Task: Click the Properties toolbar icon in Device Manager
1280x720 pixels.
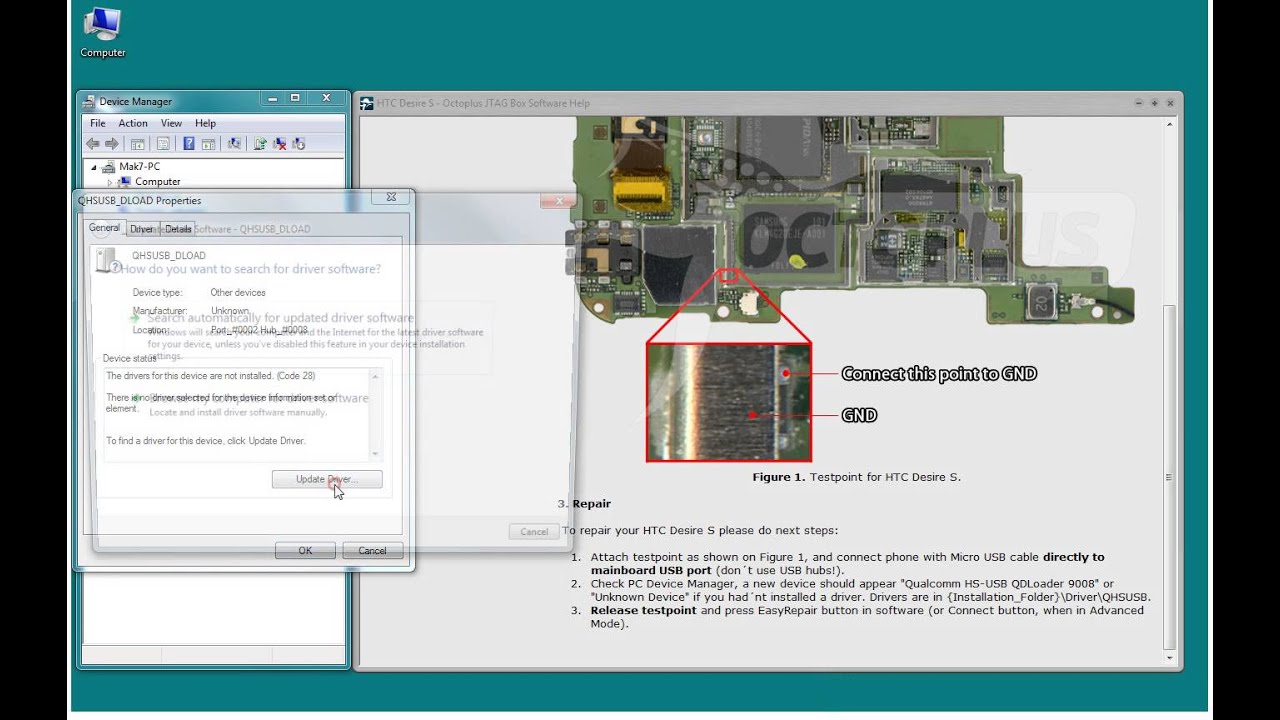Action: (x=163, y=144)
